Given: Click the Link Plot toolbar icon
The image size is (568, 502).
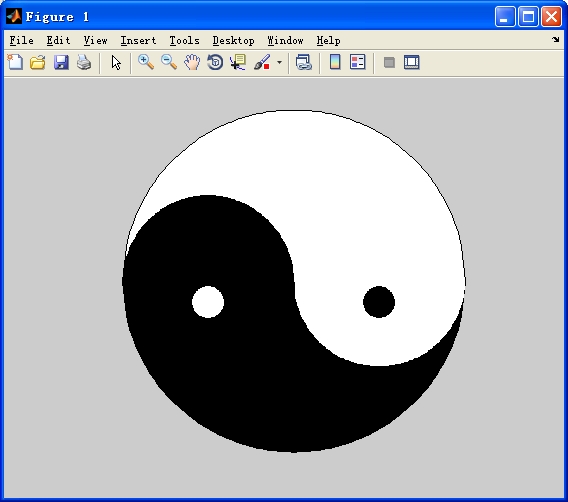Looking at the screenshot, I should 304,62.
